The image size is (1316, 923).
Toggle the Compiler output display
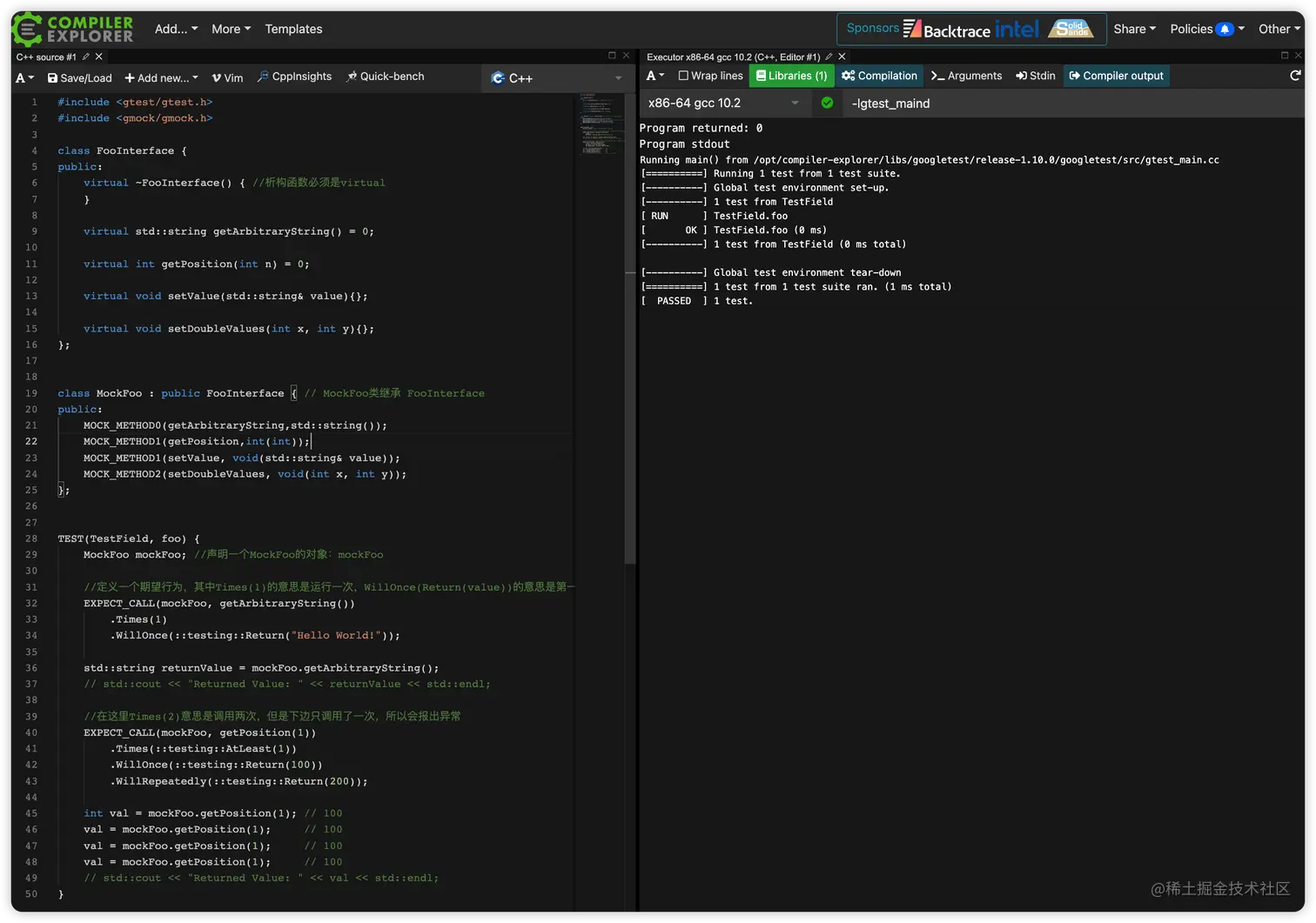click(1116, 76)
